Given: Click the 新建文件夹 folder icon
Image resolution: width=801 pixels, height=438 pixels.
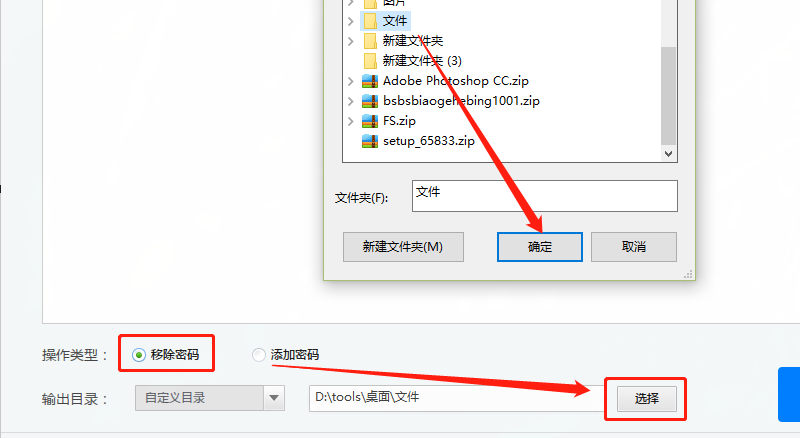Looking at the screenshot, I should (370, 41).
